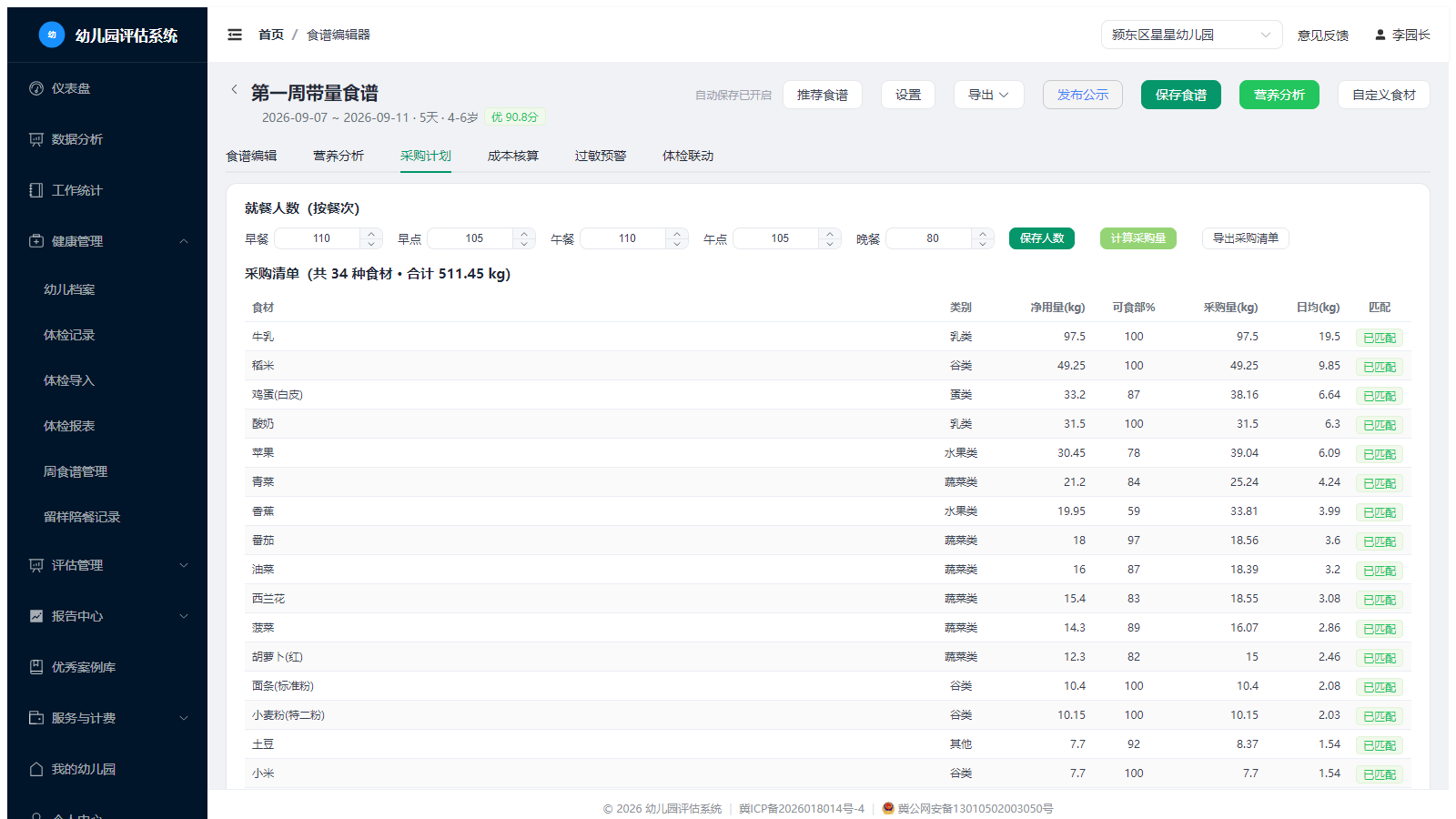Click the 已匹配 tag in the 牛乳 row
The width and height of the screenshot is (1456, 819).
1380,338
